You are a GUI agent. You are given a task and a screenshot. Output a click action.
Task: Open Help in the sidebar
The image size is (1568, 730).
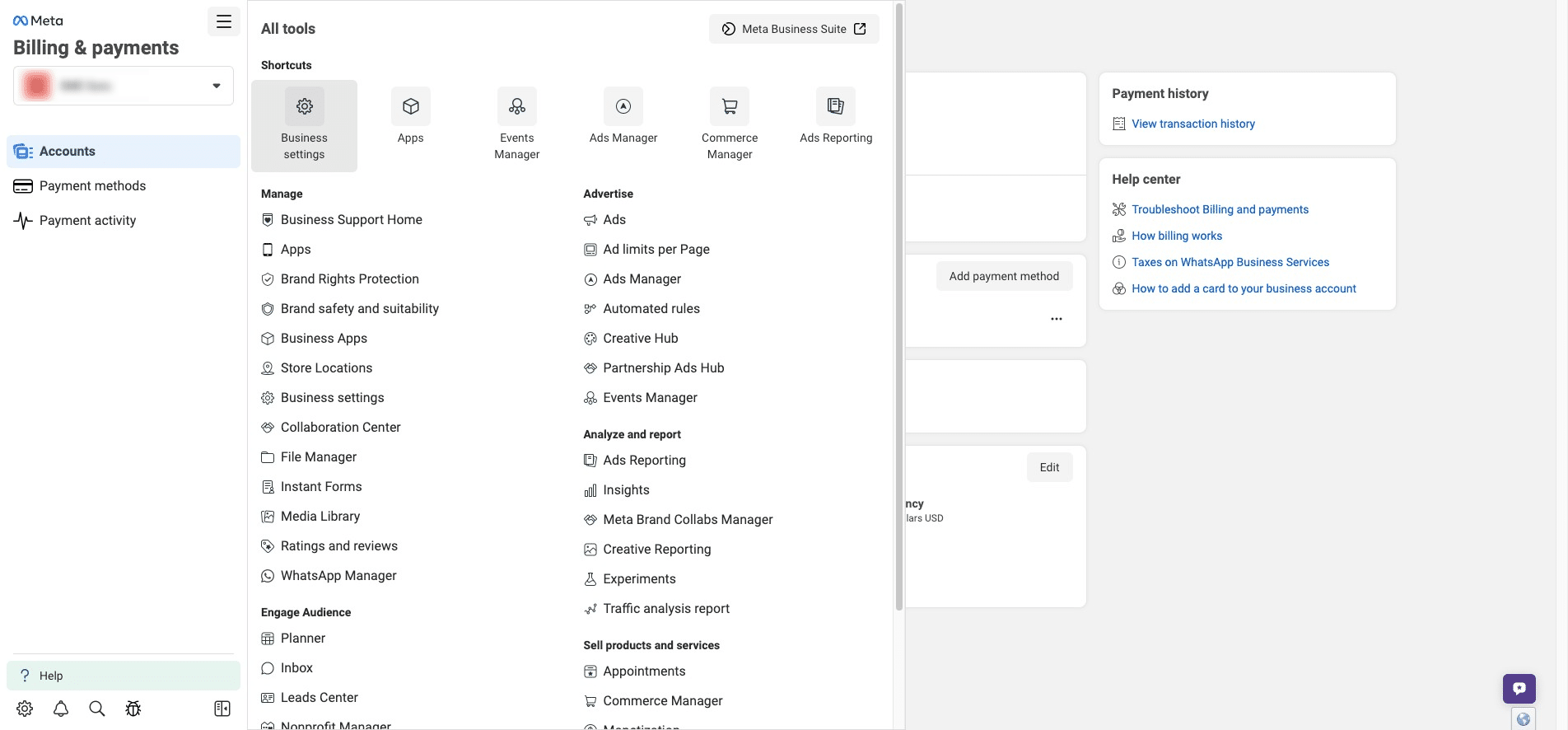point(124,676)
